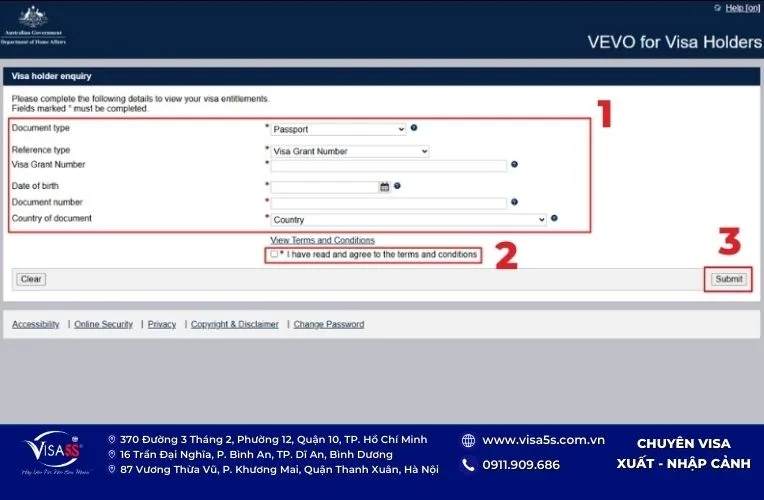
Task: Click the Visa5S logo in banner
Action: [54, 453]
